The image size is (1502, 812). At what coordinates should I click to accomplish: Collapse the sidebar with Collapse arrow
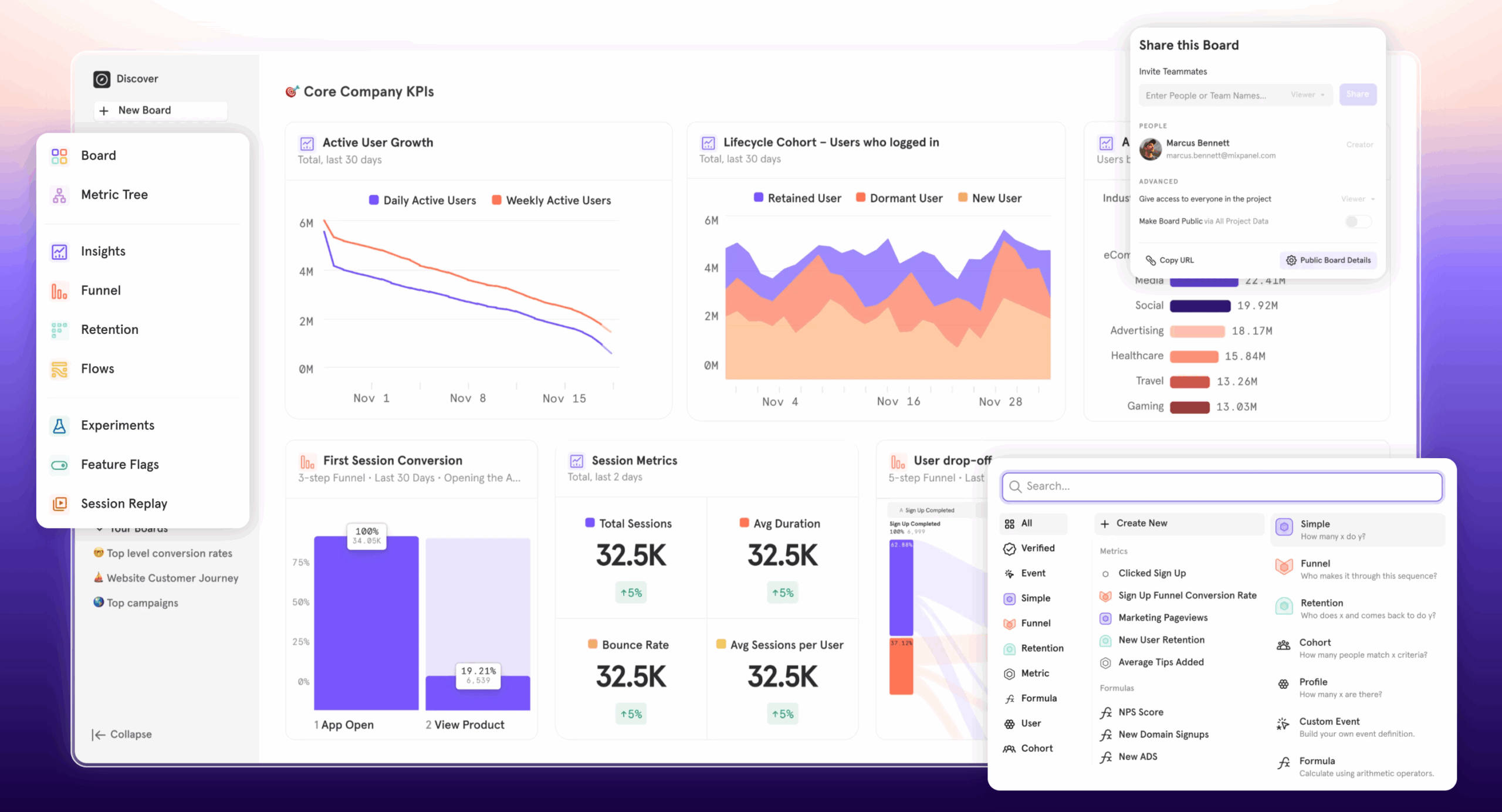(x=99, y=735)
